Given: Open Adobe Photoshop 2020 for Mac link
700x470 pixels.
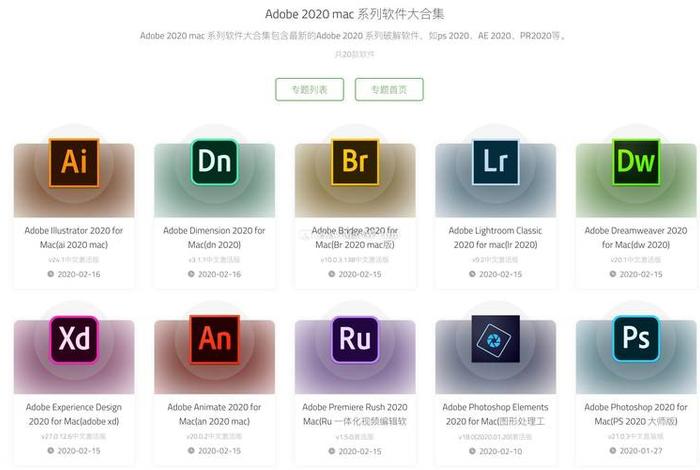Looking at the screenshot, I should (x=636, y=414).
